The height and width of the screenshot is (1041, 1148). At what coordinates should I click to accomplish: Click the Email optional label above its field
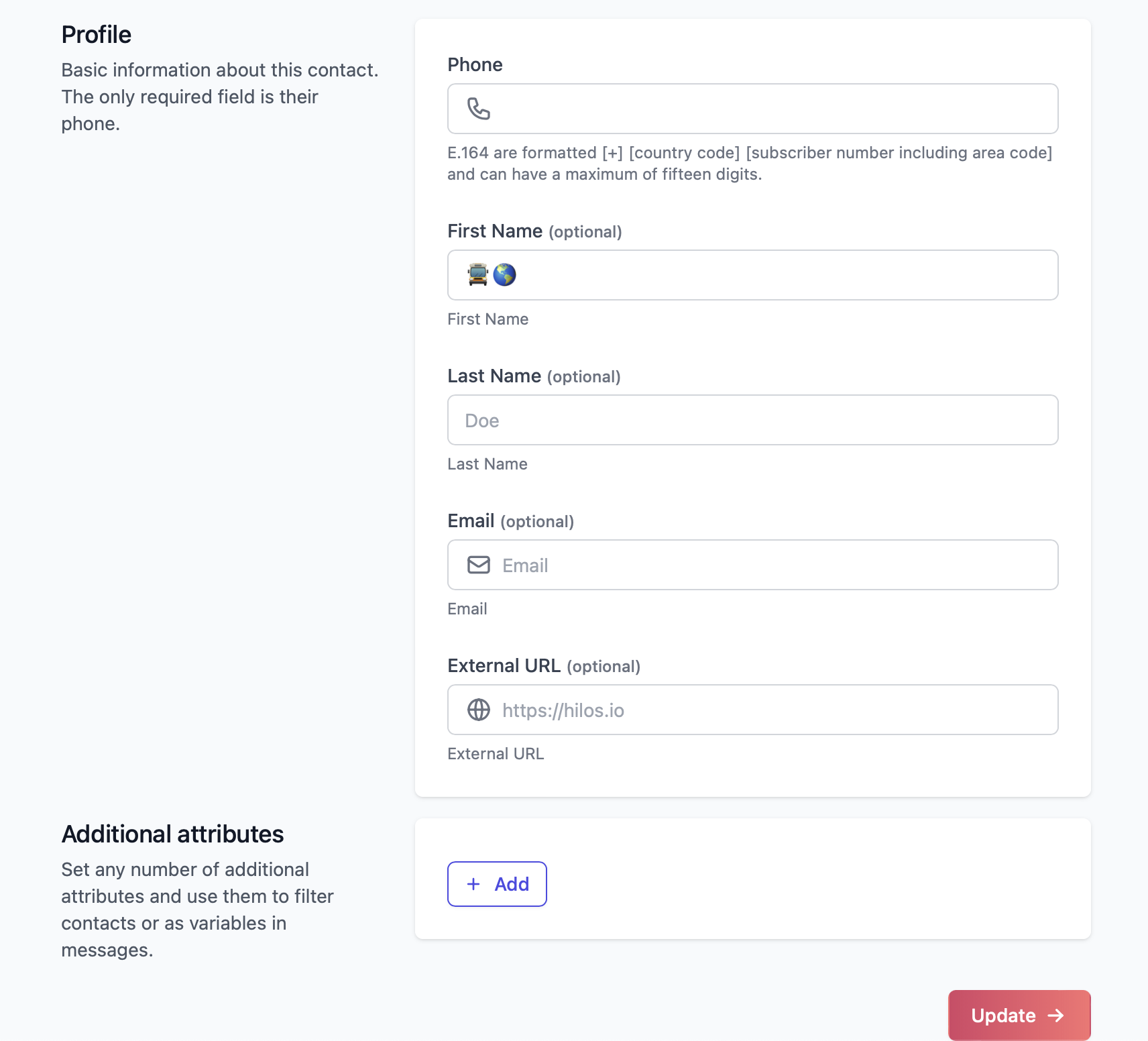click(x=510, y=521)
